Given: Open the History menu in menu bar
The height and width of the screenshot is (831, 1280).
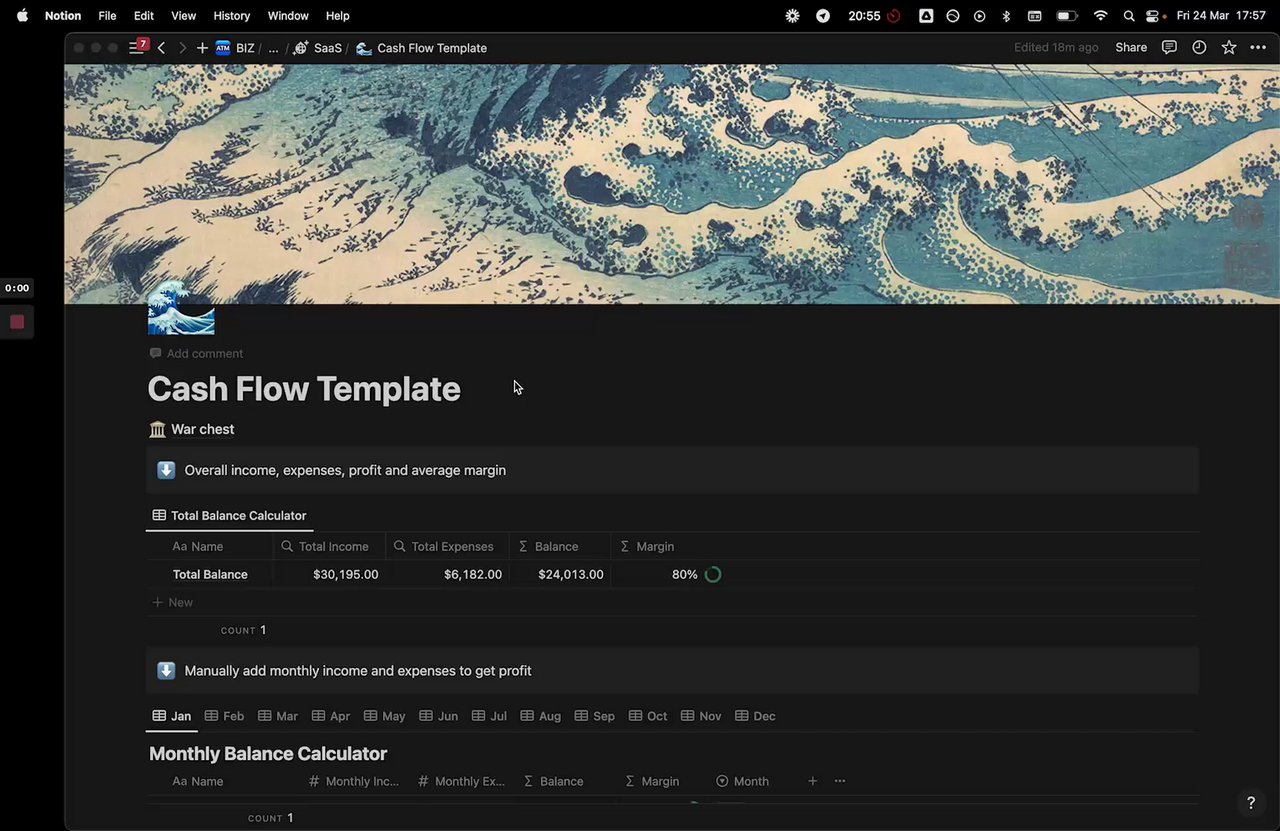Looking at the screenshot, I should [x=231, y=16].
